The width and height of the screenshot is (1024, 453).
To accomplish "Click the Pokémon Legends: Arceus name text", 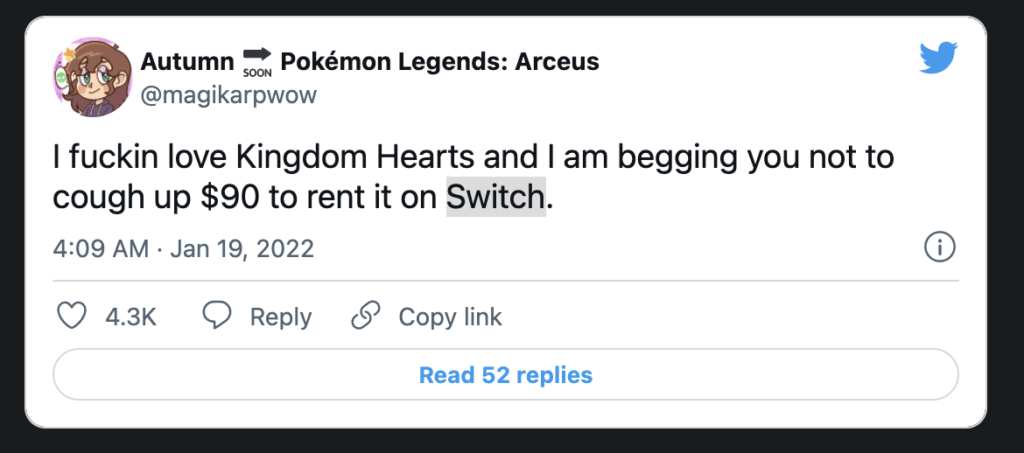I will [440, 62].
